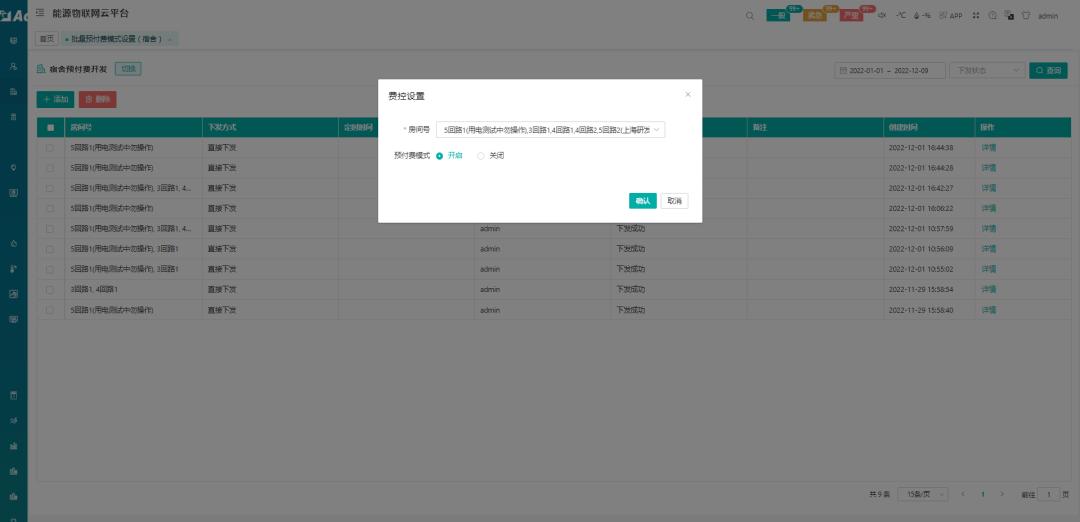This screenshot has height=522, width=1080.
Task: Check the row created 2022-12-01 10:57:59
Action: [50, 229]
